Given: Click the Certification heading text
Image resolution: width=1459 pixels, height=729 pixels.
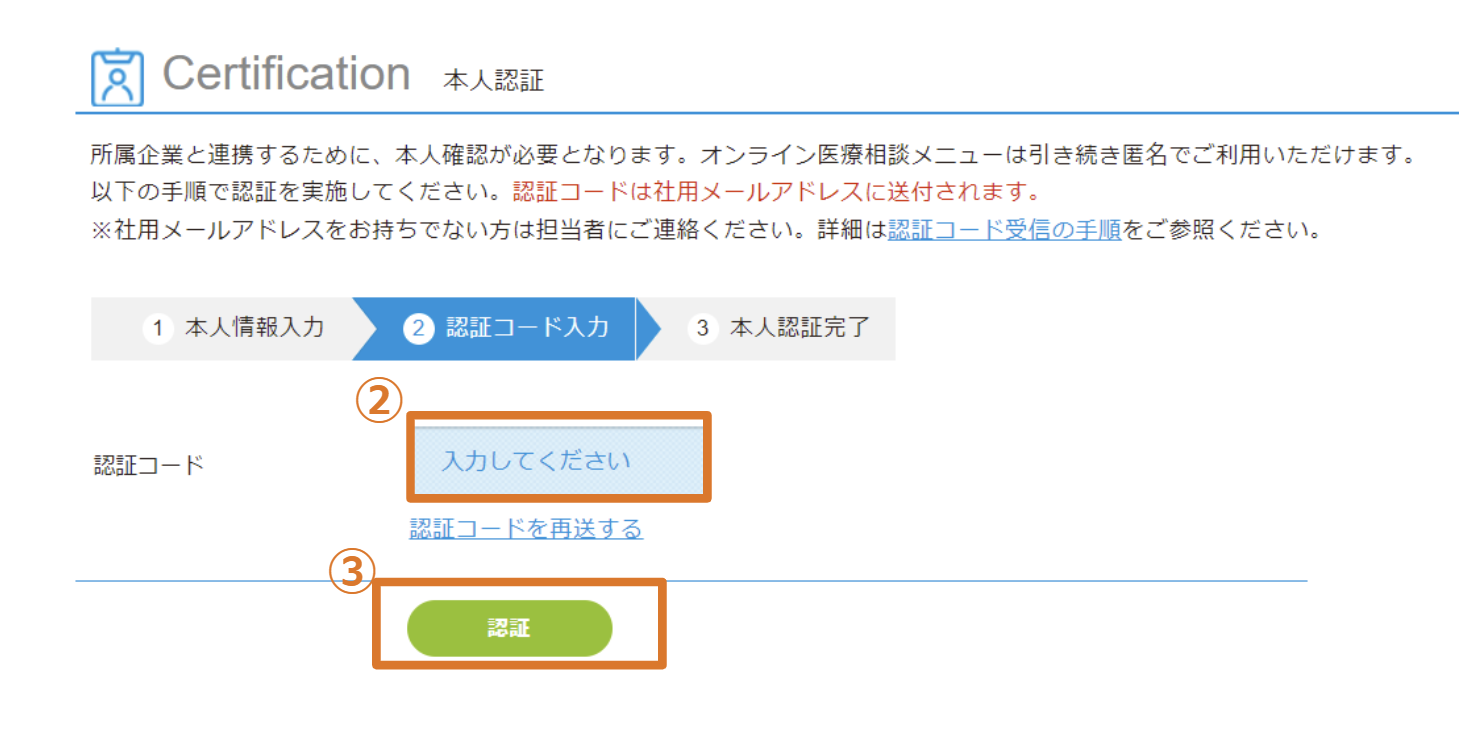Looking at the screenshot, I should [287, 71].
